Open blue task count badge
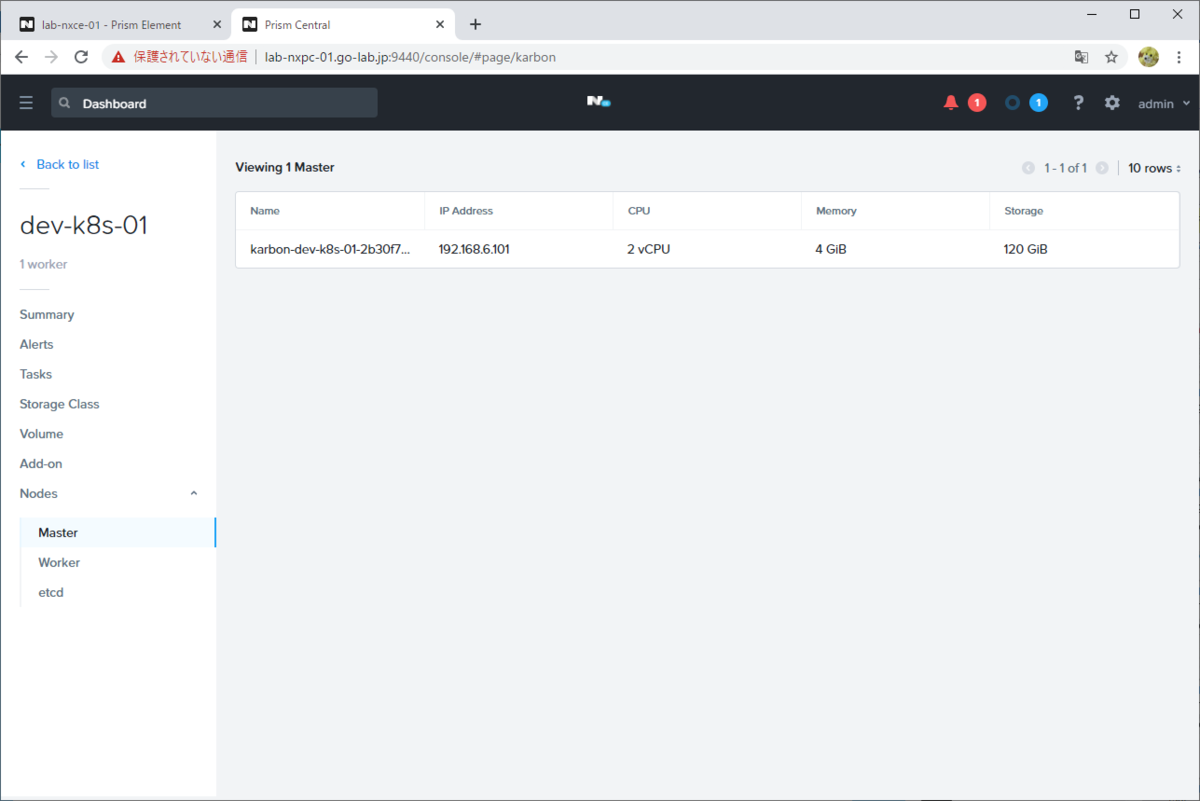Viewport: 1200px width, 801px height. pos(1039,102)
